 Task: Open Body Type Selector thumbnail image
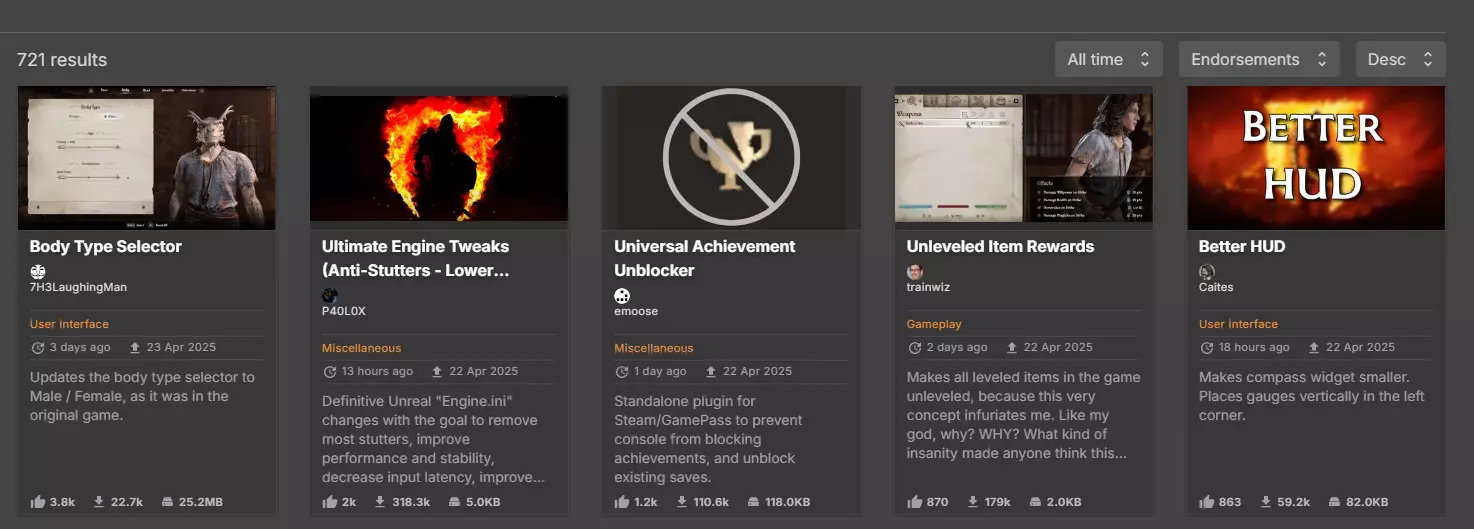[x=147, y=158]
